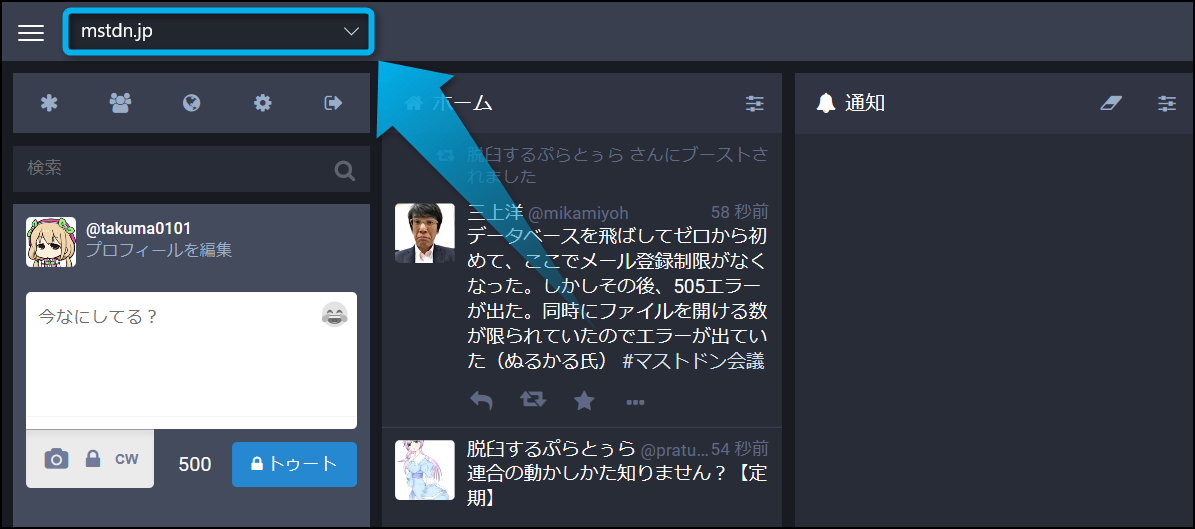Open preferences via gear icon
This screenshot has height=529, width=1195.
[x=262, y=103]
